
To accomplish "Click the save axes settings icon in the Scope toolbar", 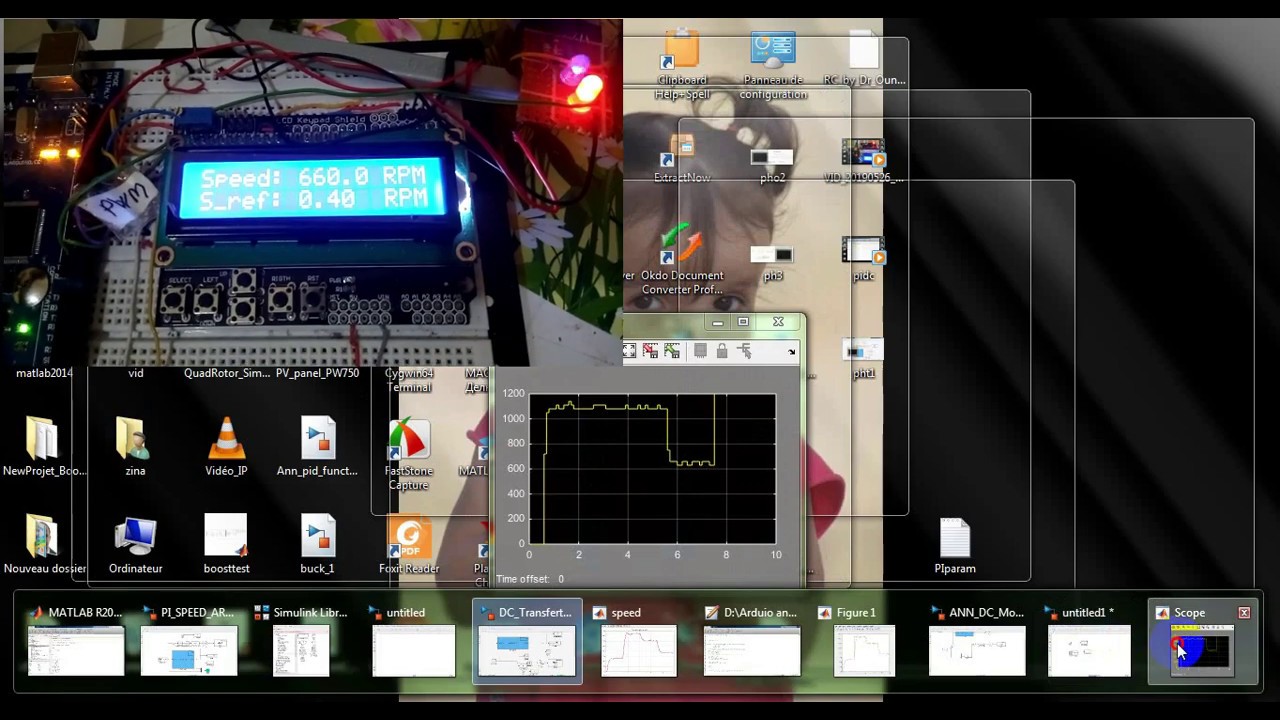I will coord(651,351).
